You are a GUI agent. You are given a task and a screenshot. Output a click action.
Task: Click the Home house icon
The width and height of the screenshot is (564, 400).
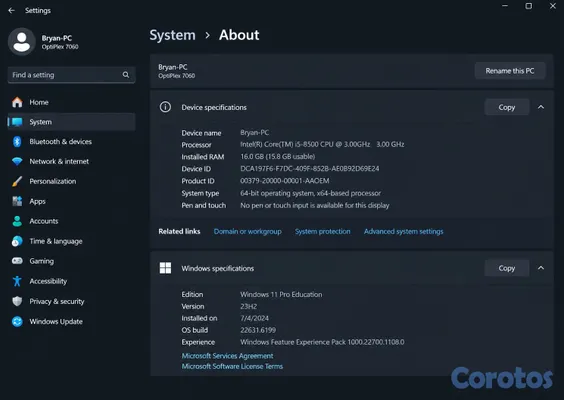pyautogui.click(x=17, y=102)
